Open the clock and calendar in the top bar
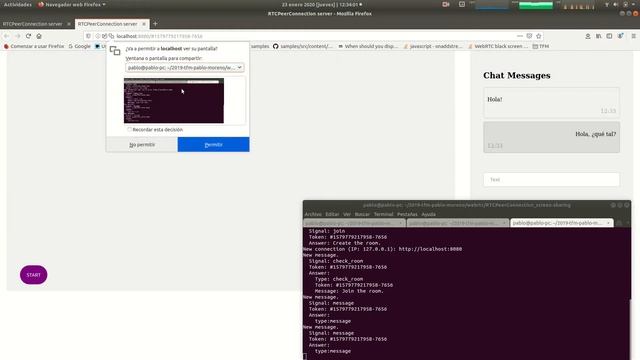640x360 pixels. (x=322, y=4)
